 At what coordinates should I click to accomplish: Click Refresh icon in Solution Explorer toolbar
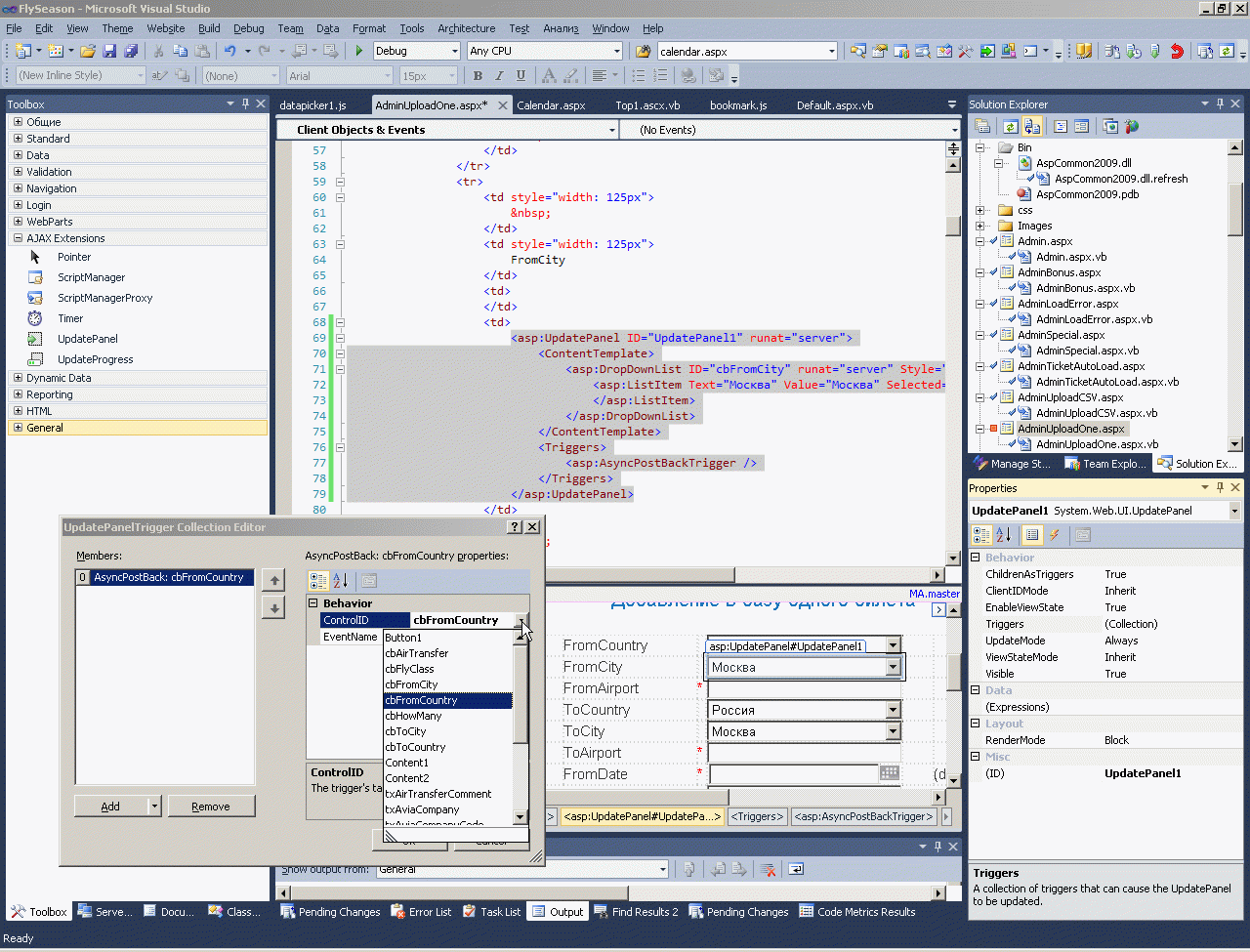(x=1010, y=126)
